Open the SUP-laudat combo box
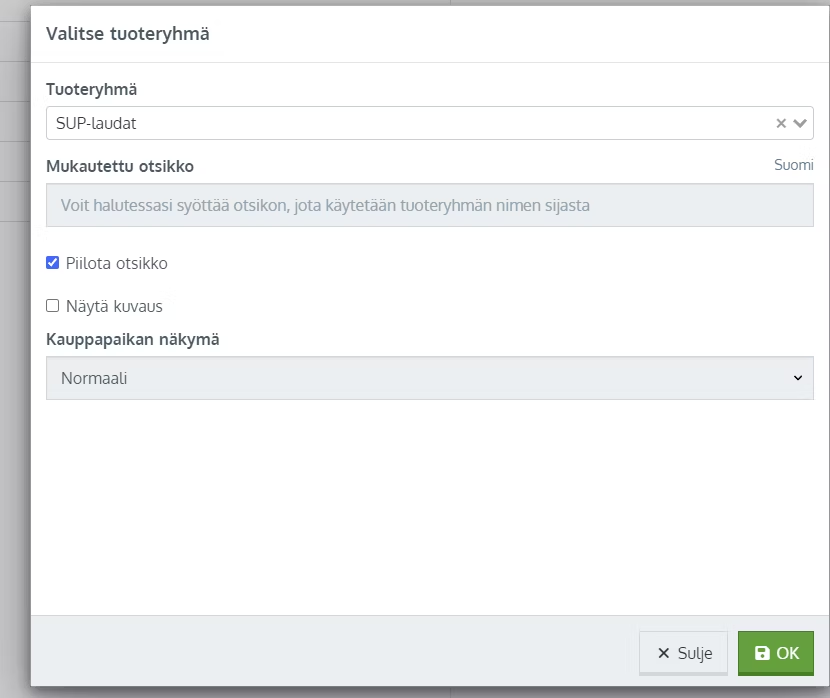The width and height of the screenshot is (830, 698). [429, 123]
